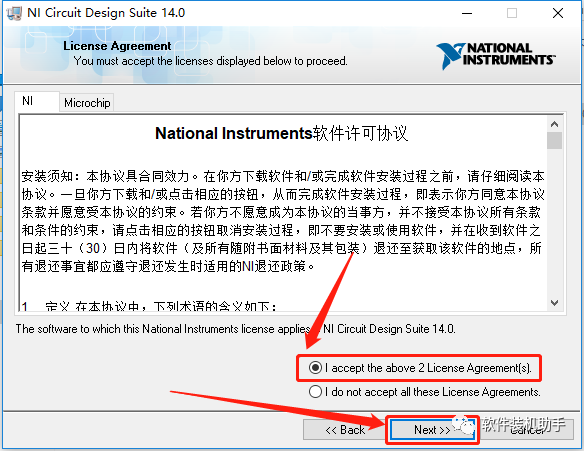Close the NI Circuit Design Suite installer
This screenshot has height=451, width=584.
558,13
